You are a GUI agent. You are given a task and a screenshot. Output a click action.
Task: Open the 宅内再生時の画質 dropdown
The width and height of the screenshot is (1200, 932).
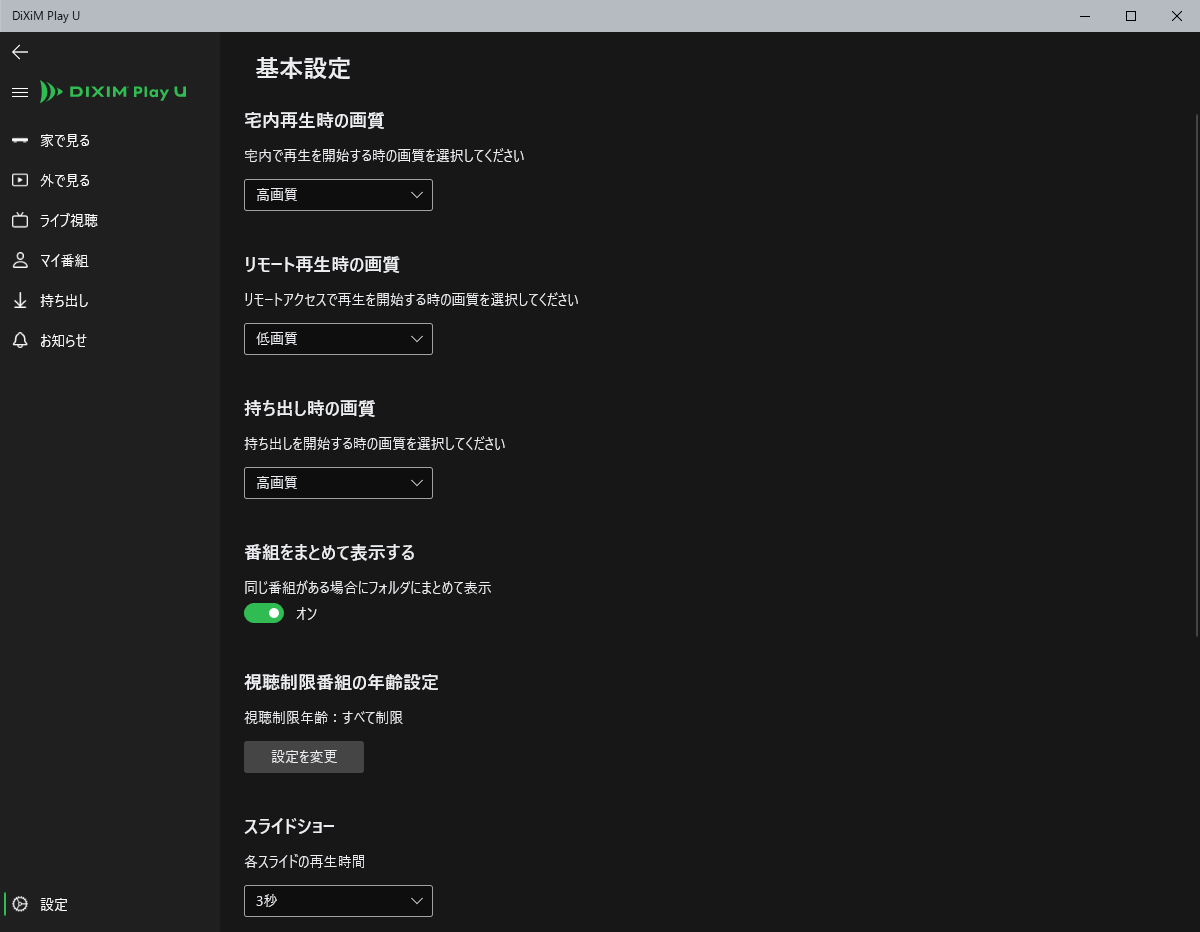338,195
